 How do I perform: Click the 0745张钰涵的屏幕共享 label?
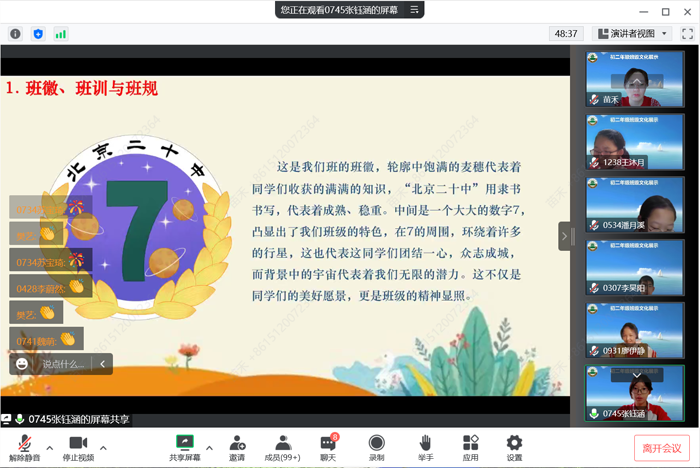coord(79,419)
